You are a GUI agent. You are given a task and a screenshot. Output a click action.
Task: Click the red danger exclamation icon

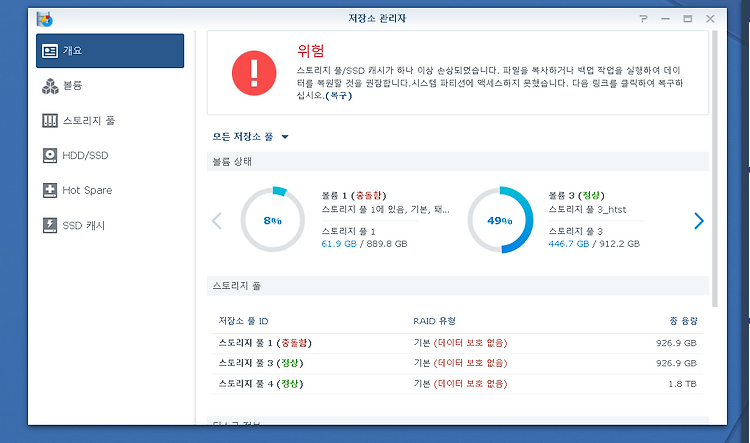click(254, 73)
